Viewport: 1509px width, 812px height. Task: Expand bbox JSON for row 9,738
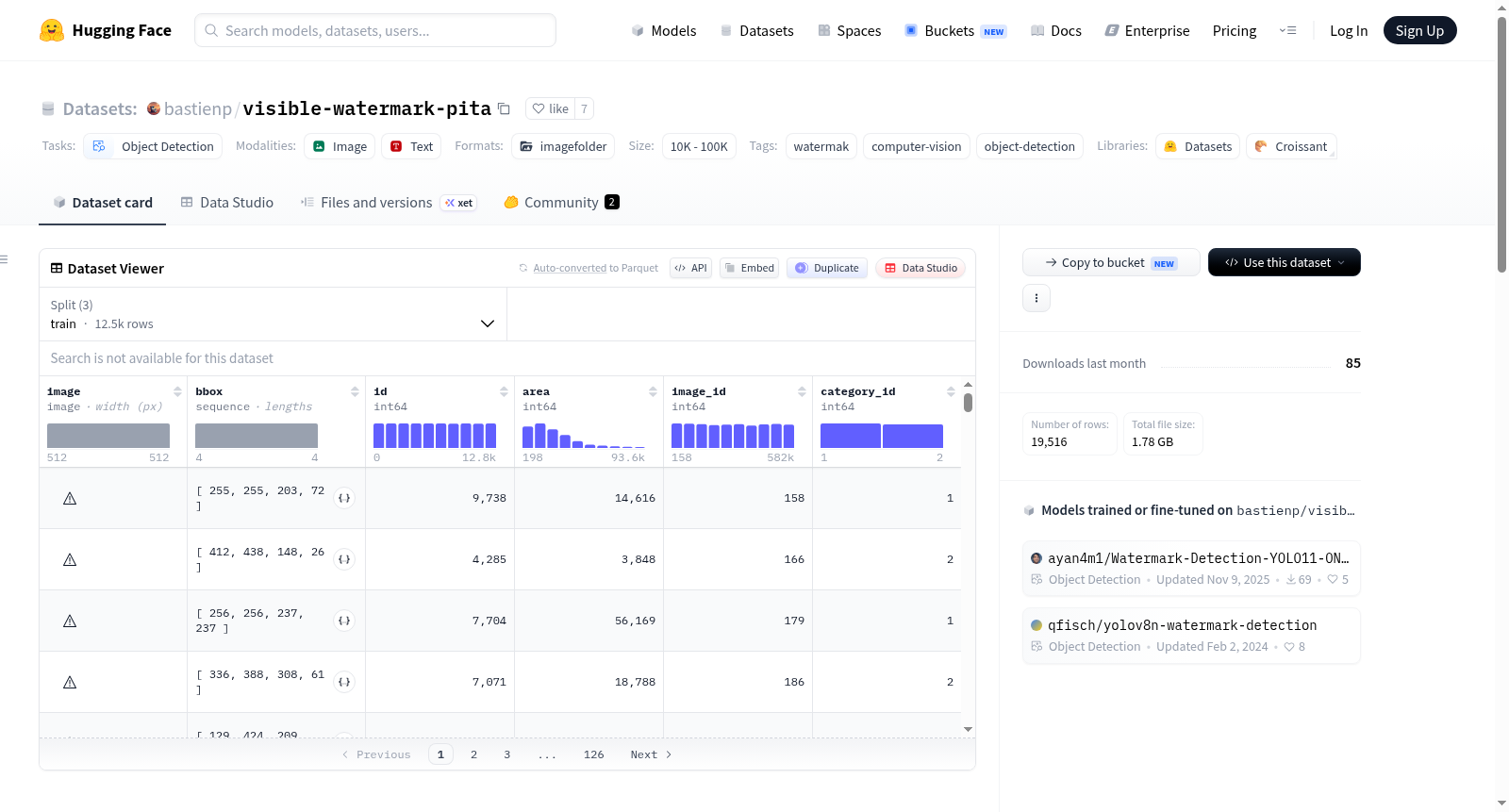pos(344,498)
